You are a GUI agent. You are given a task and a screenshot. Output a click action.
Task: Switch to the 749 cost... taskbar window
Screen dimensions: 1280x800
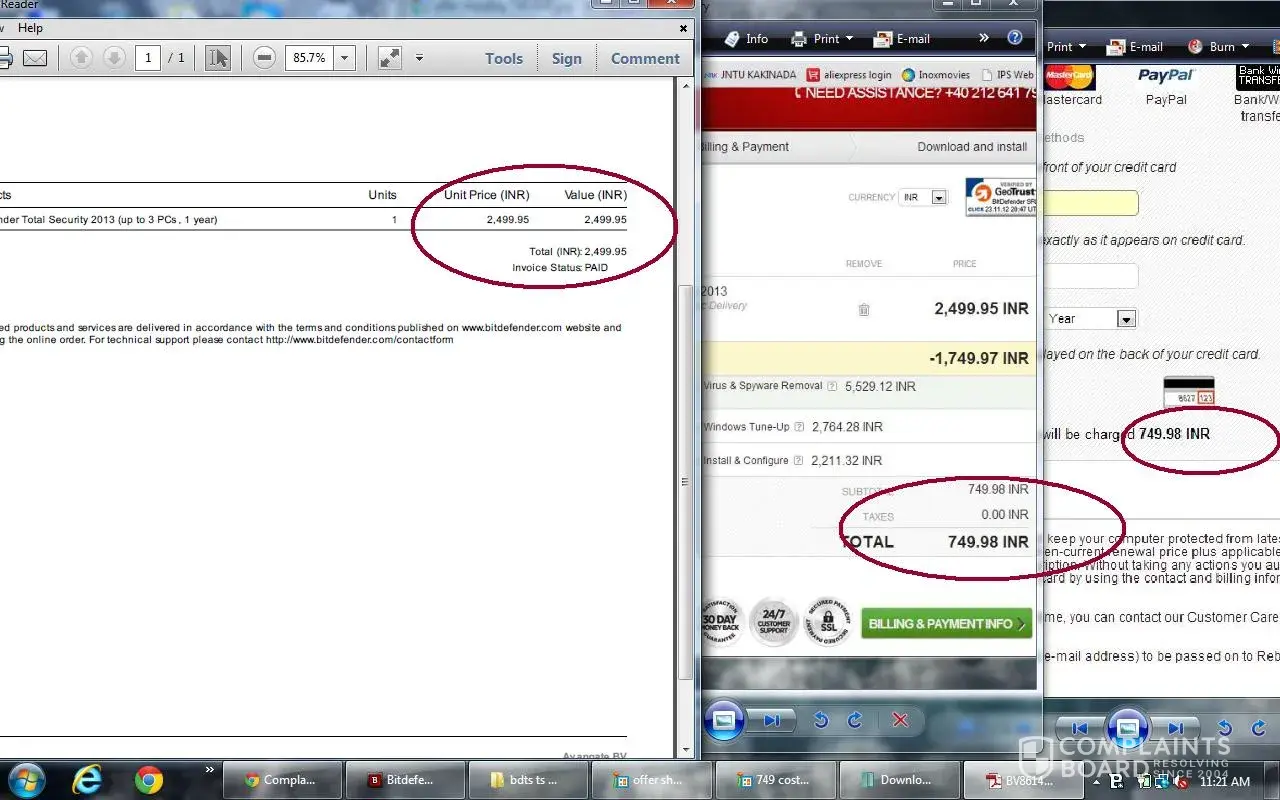774,780
